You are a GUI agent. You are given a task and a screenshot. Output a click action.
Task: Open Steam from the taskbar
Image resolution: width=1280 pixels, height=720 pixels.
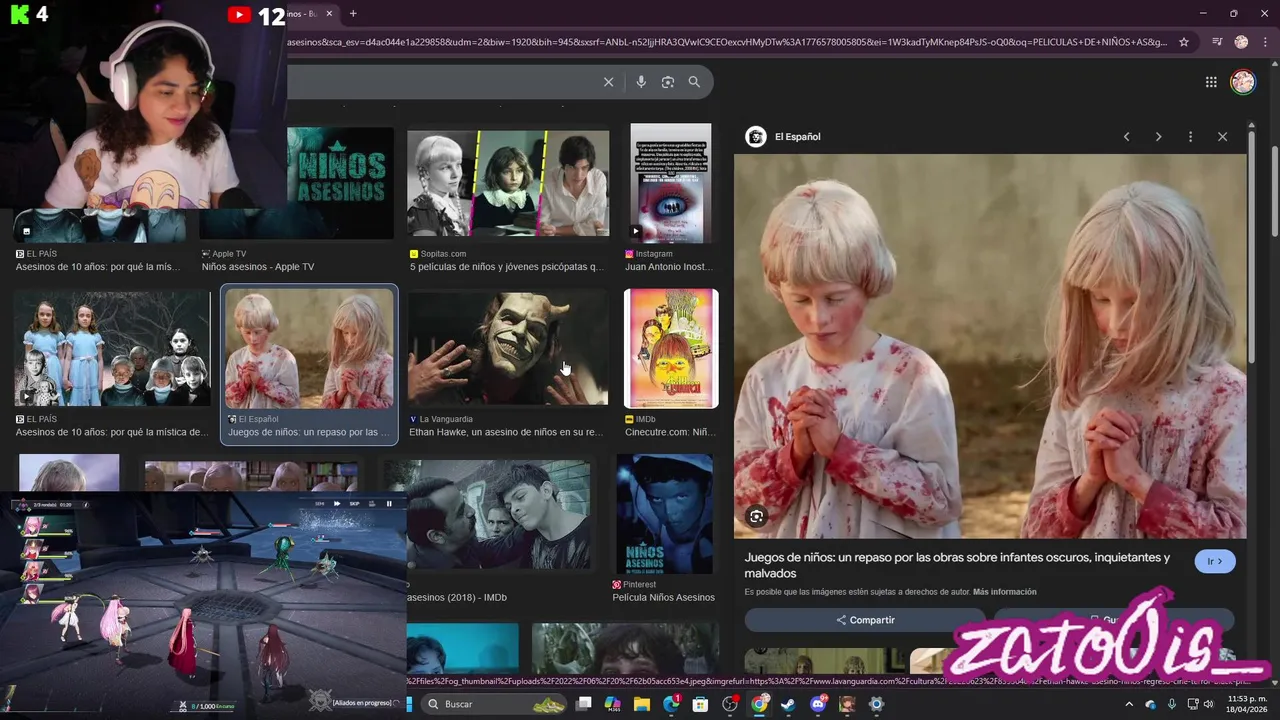pyautogui.click(x=788, y=704)
